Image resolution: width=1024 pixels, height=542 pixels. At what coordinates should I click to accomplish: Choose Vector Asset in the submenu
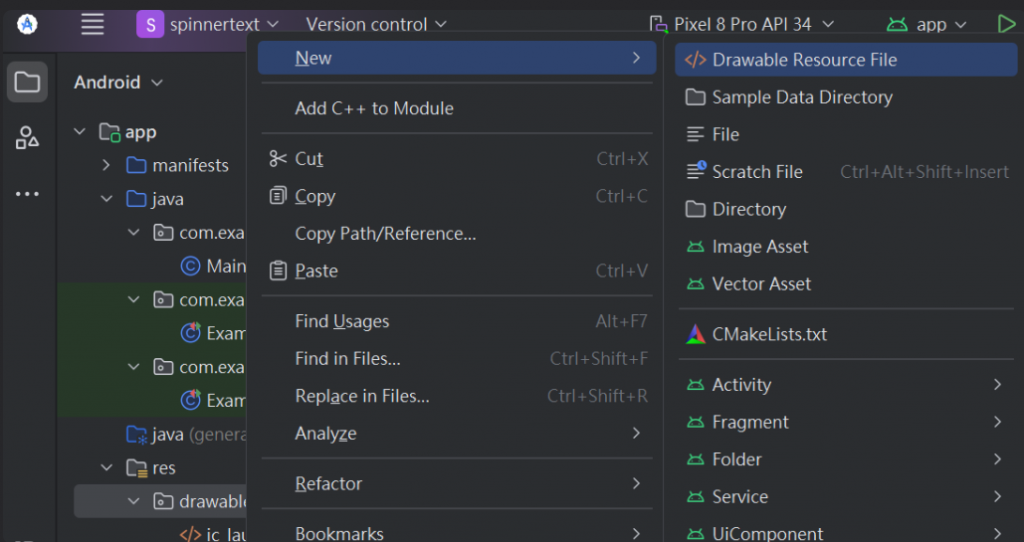[761, 284]
